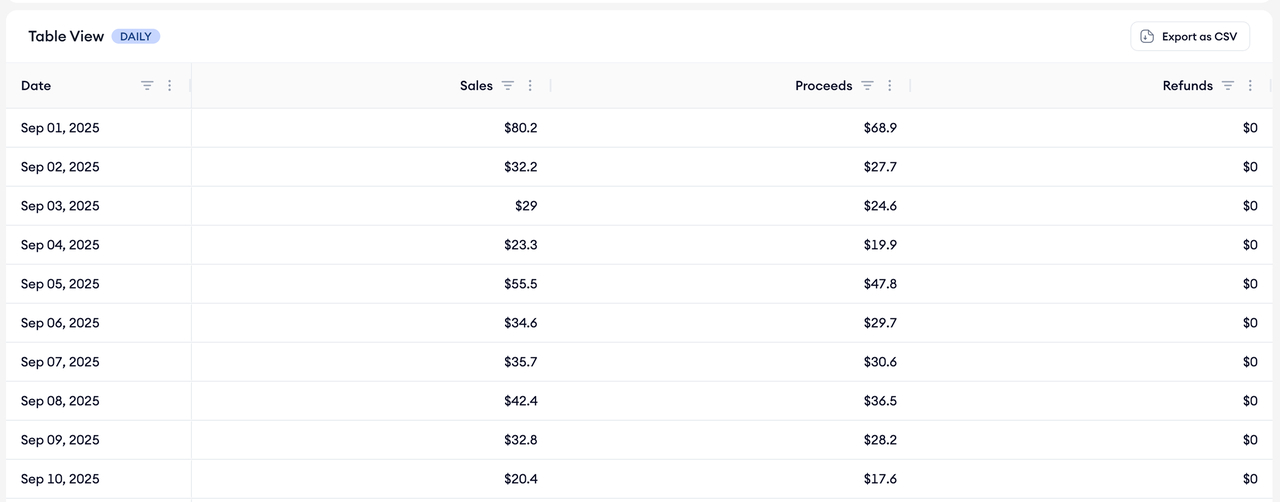This screenshot has width=1280, height=502.
Task: Sort by the Refunds column header
Action: pos(1187,86)
